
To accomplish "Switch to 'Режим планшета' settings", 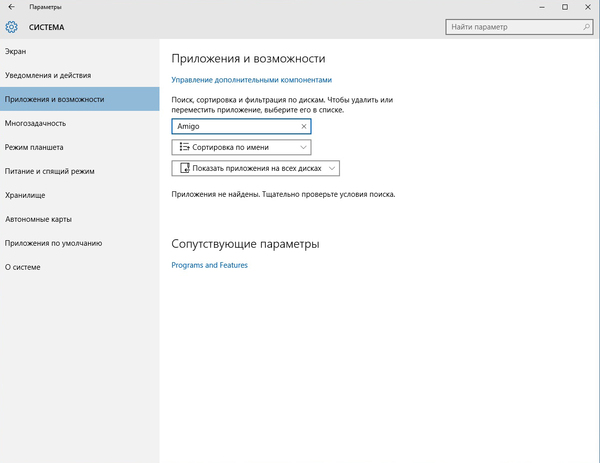I will pyautogui.click(x=37, y=147).
